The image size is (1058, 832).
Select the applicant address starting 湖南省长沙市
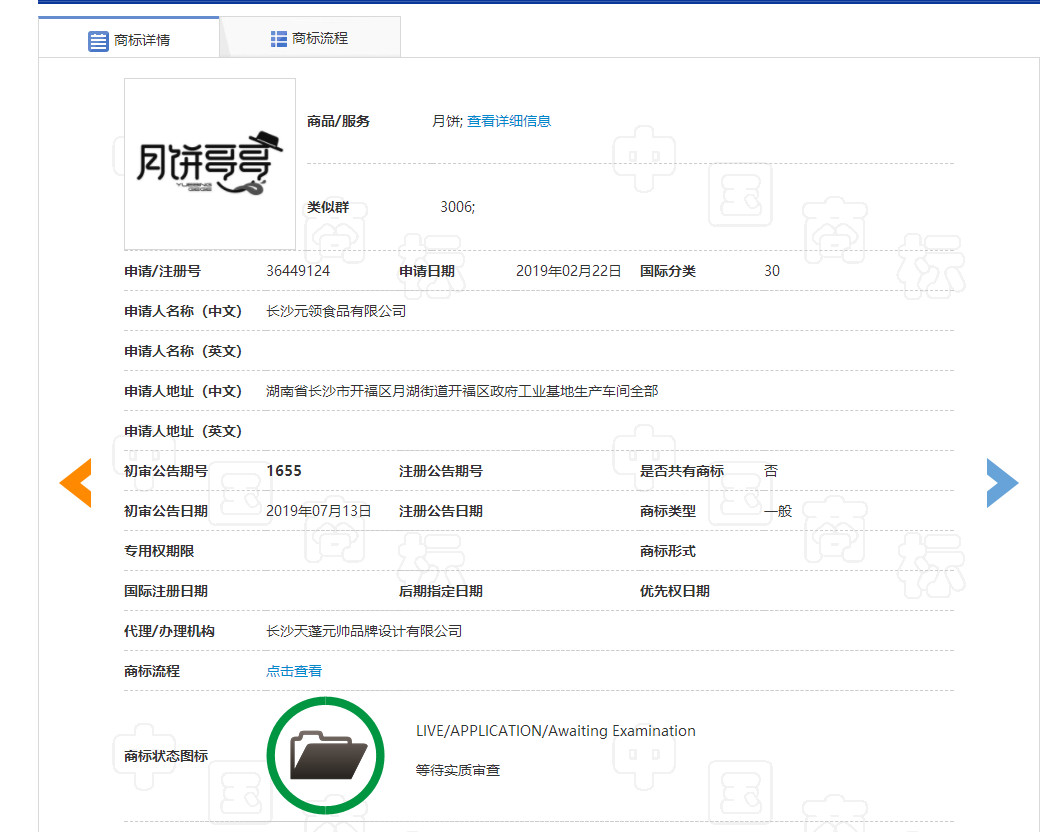(x=462, y=391)
